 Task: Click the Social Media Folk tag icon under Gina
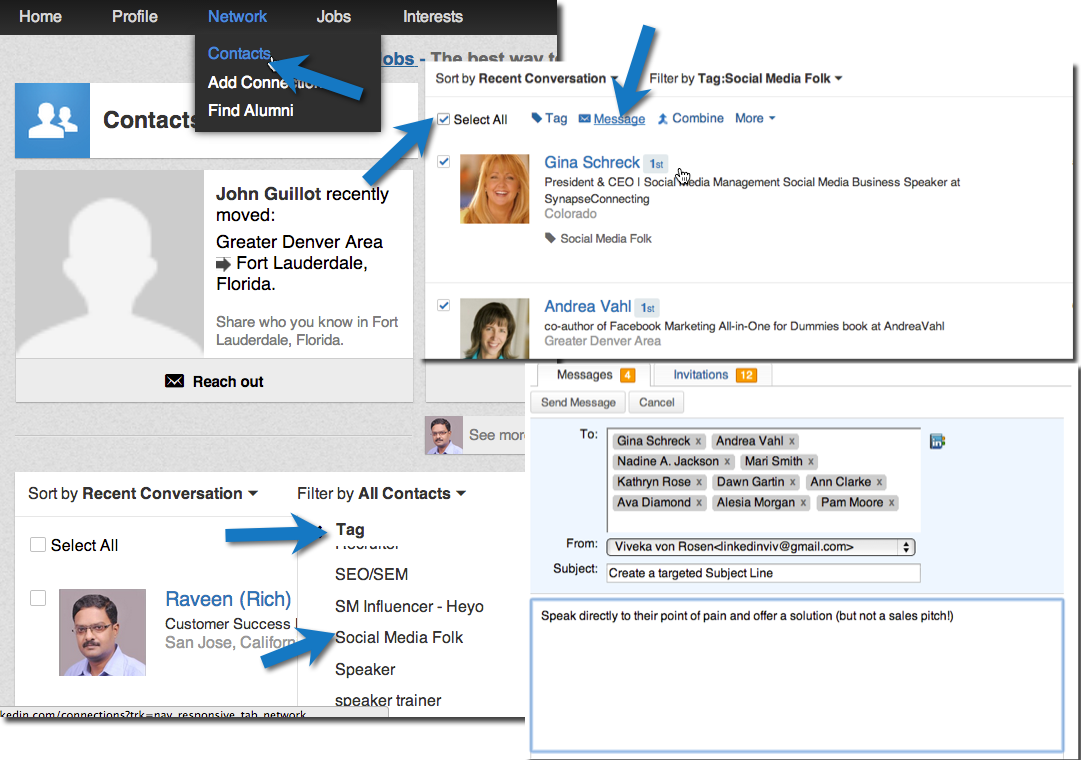point(550,238)
